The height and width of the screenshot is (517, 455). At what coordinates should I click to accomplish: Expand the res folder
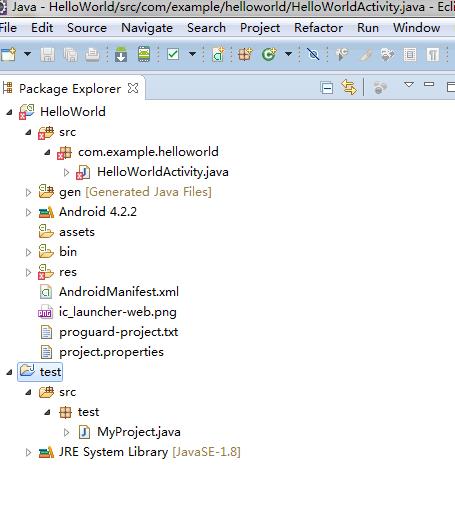tap(28, 272)
